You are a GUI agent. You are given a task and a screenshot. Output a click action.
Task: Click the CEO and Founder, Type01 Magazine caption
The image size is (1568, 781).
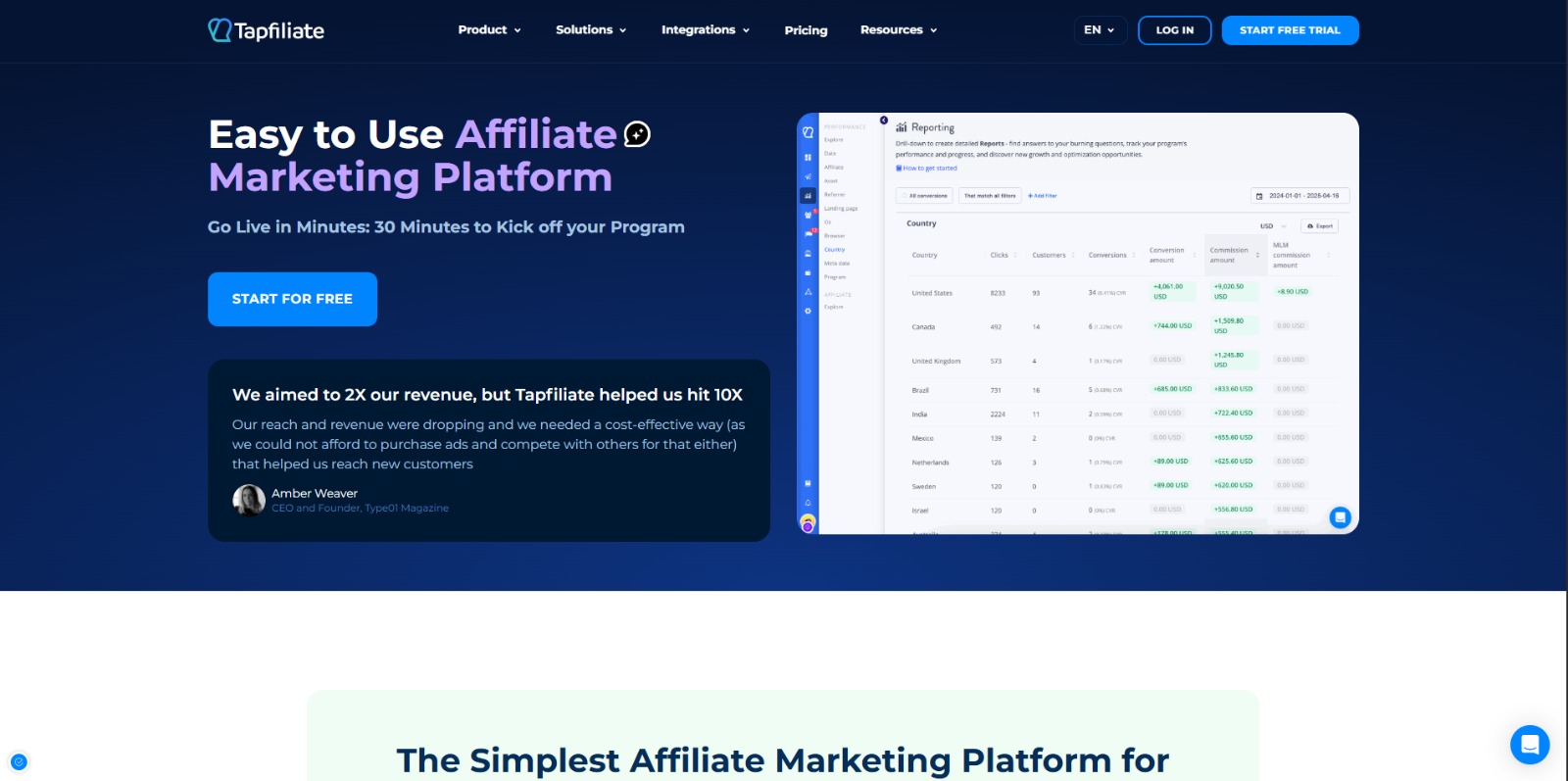(x=360, y=509)
